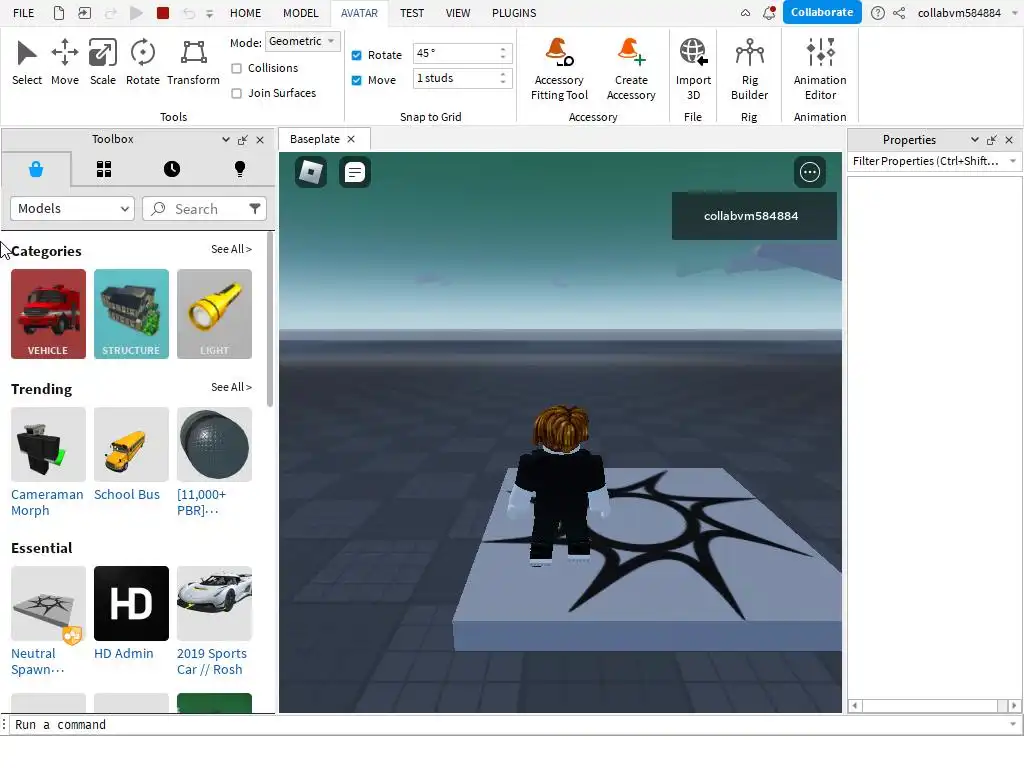This screenshot has height=768, width=1024.
Task: Open the Cameraman Morph link
Action: tap(47, 502)
